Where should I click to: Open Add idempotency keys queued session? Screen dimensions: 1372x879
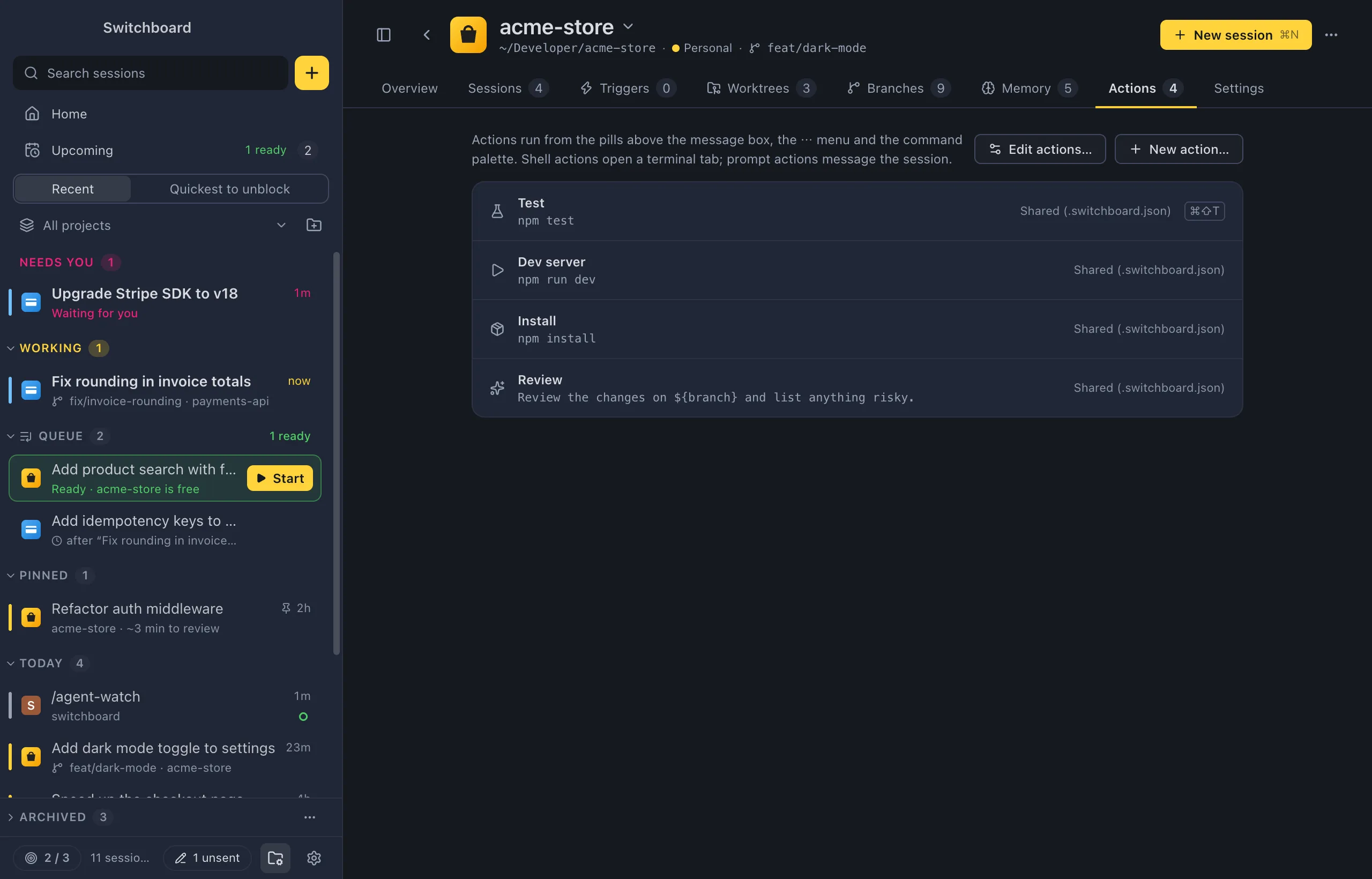point(165,530)
